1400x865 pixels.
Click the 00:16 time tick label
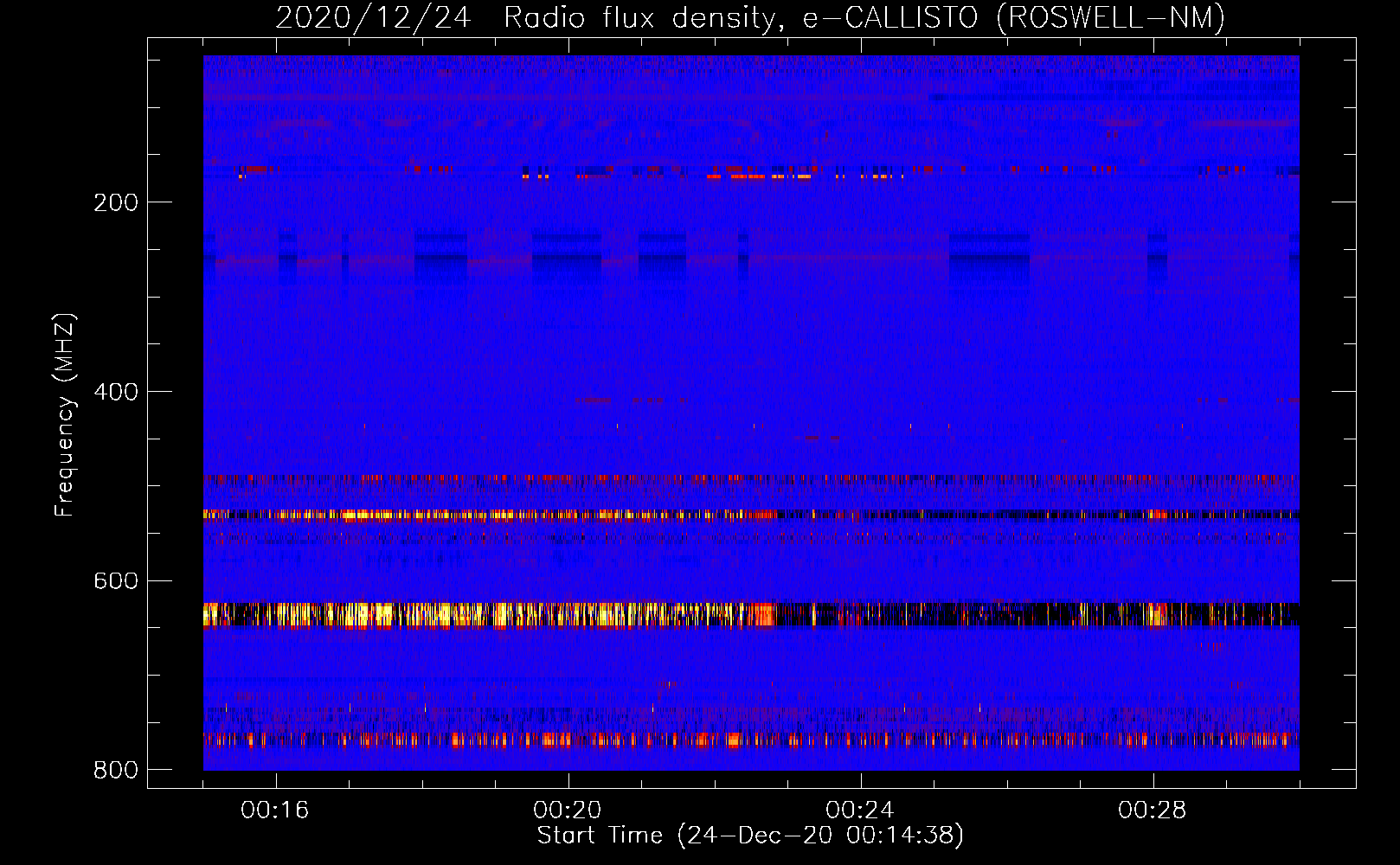click(275, 811)
